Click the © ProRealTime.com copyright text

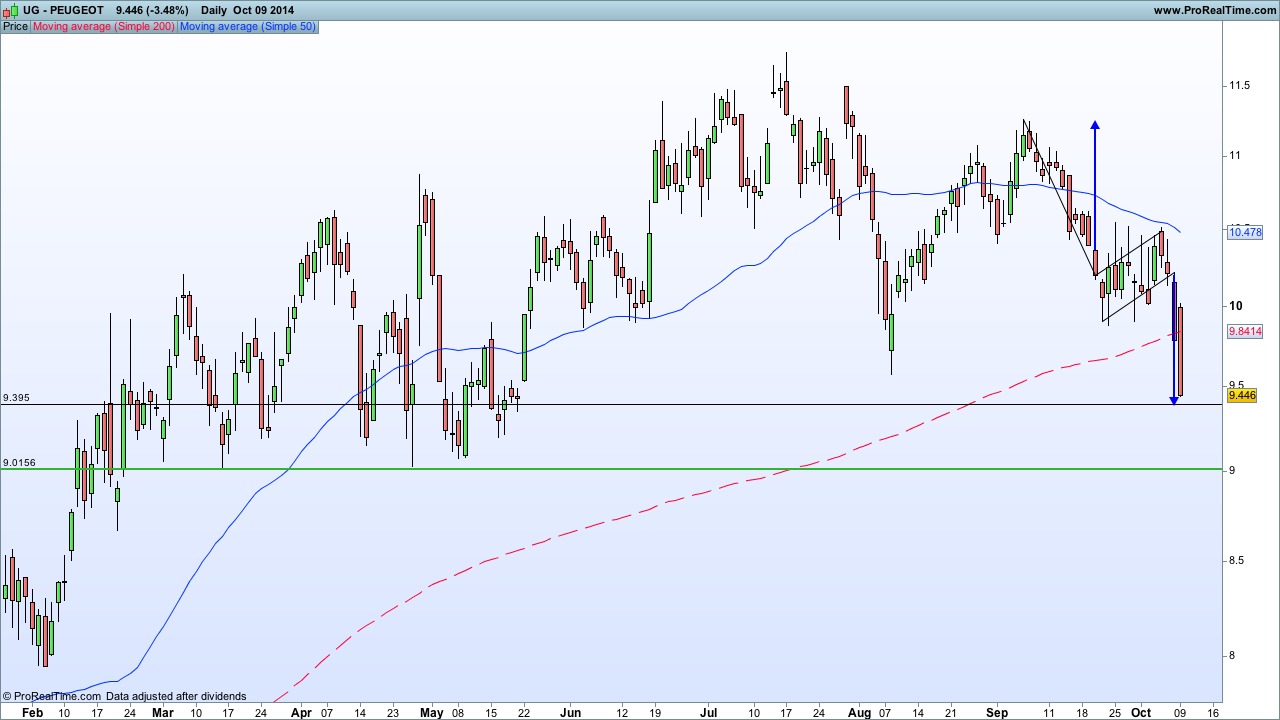pos(52,696)
